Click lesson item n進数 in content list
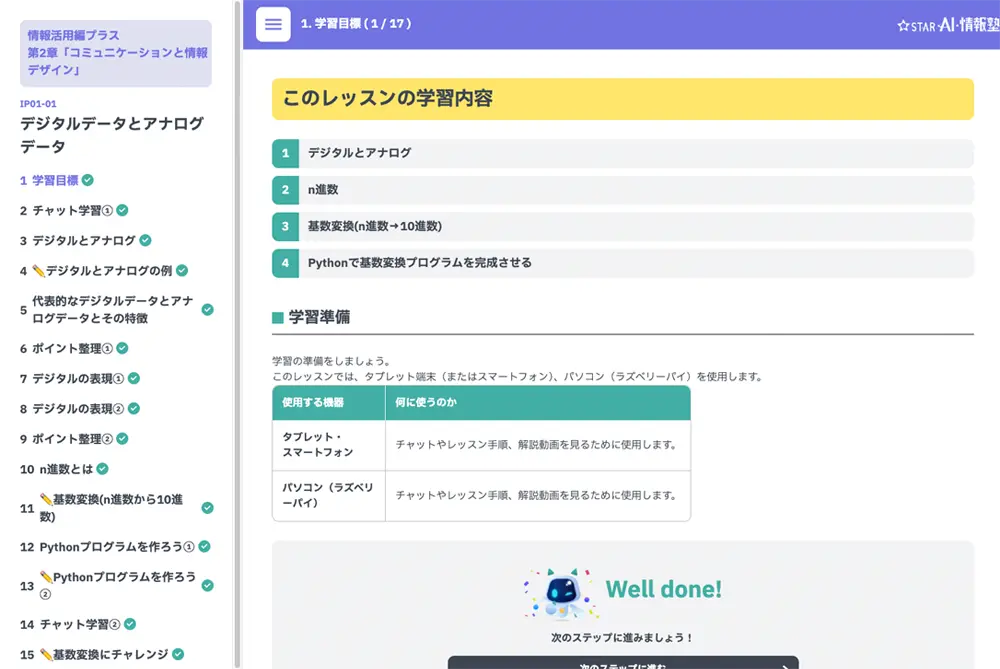 [622, 189]
